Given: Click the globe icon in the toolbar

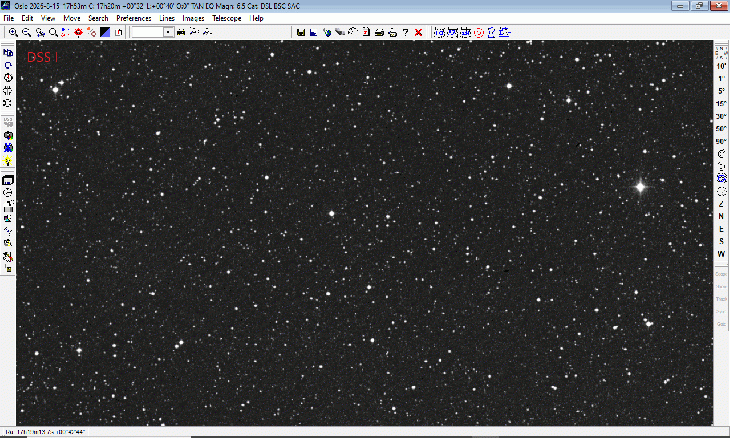Looking at the screenshot, I should tap(327, 32).
